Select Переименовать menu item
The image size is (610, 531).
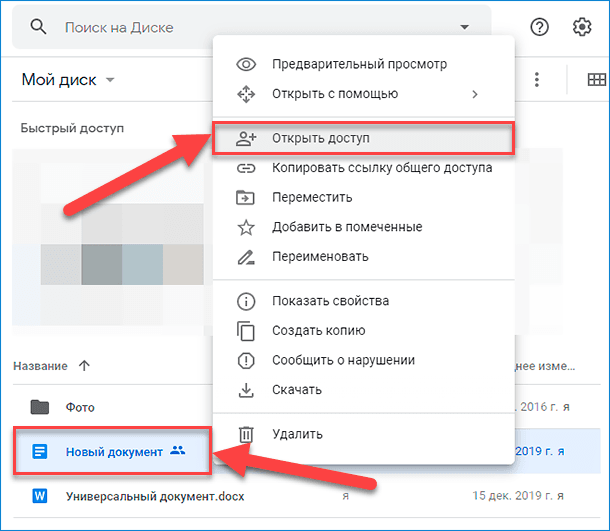363,257
